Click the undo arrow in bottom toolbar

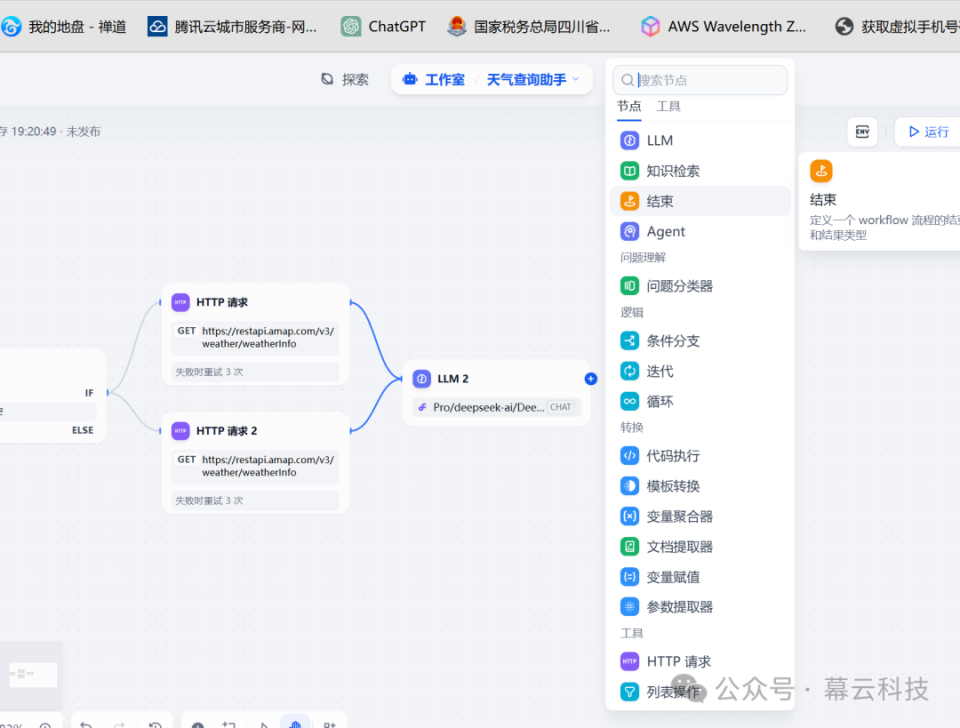pyautogui.click(x=86, y=722)
